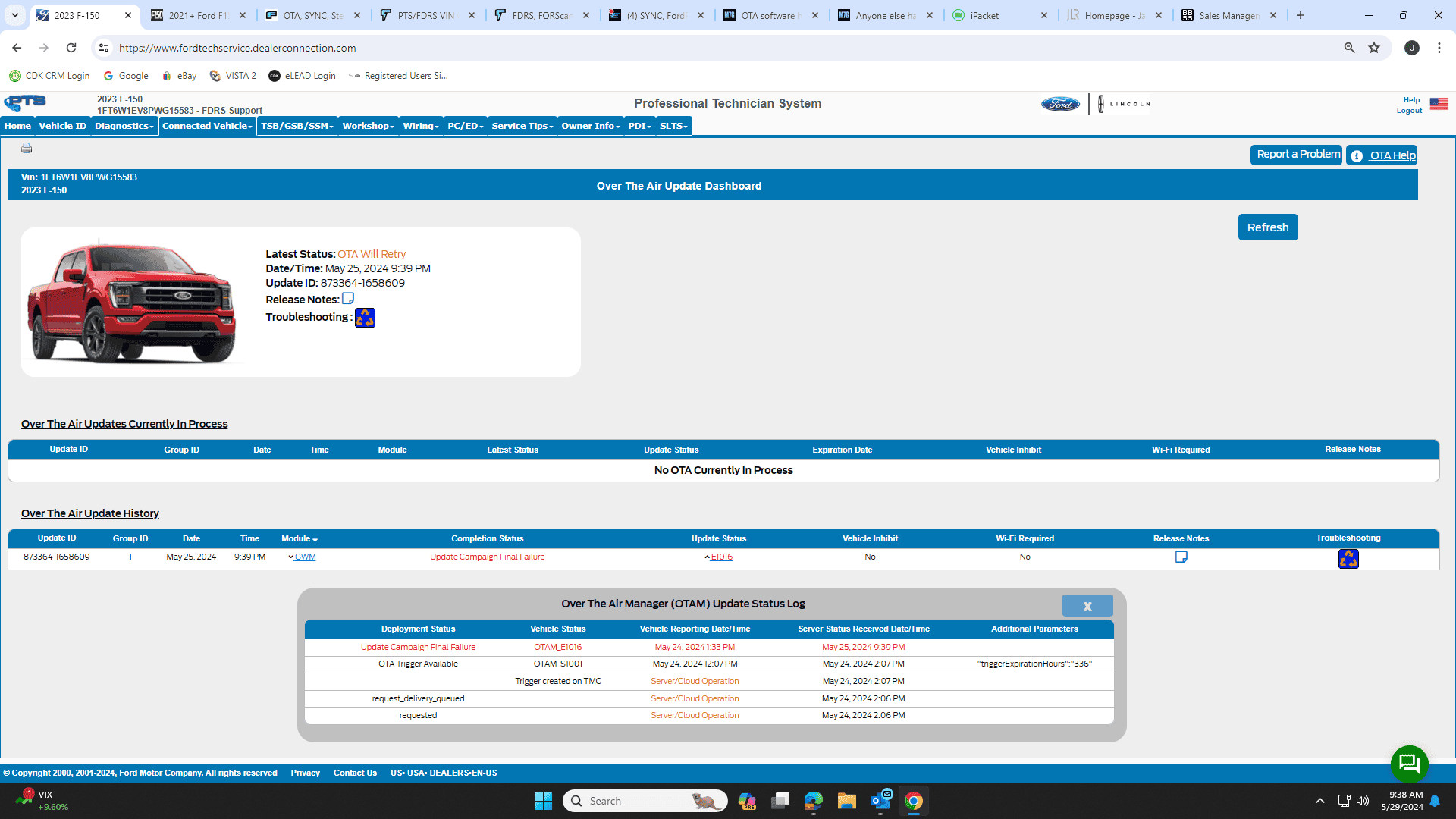
Task: Sort history by Module column arrow
Action: point(315,540)
